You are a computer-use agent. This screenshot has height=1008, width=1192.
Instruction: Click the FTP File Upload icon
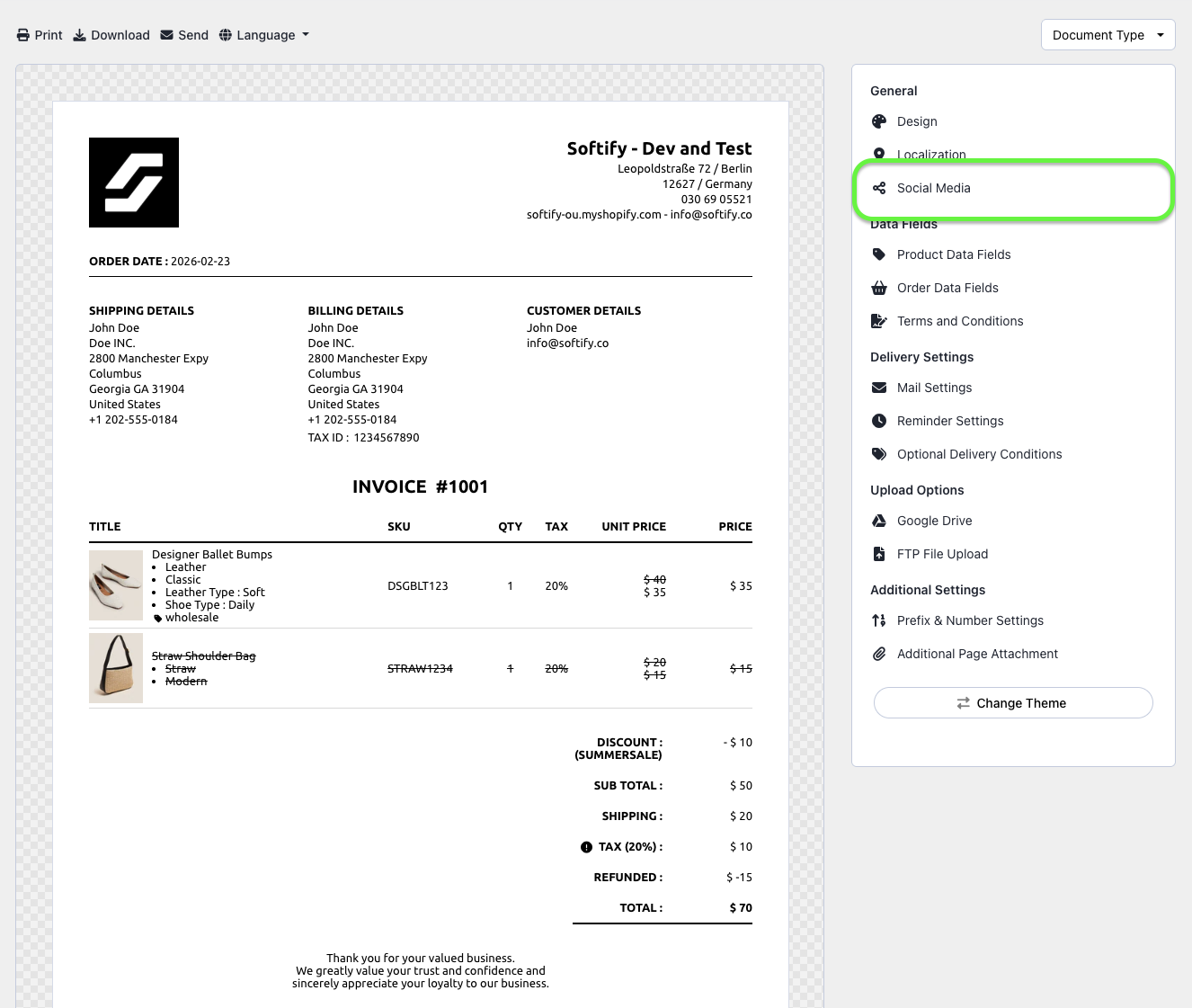(x=879, y=554)
